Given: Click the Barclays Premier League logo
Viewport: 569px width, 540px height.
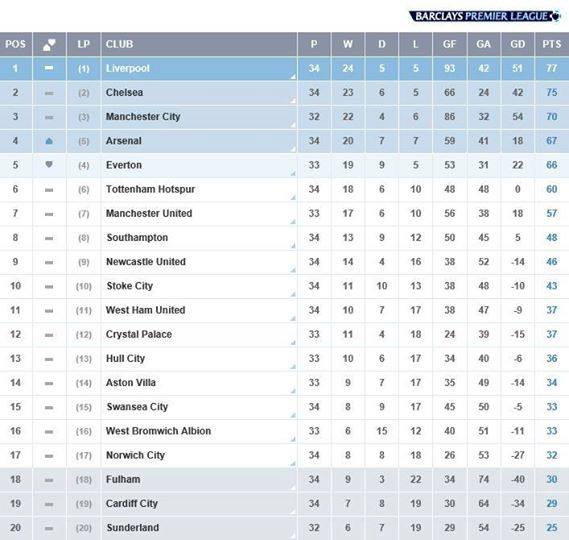Looking at the screenshot, I should coord(485,16).
